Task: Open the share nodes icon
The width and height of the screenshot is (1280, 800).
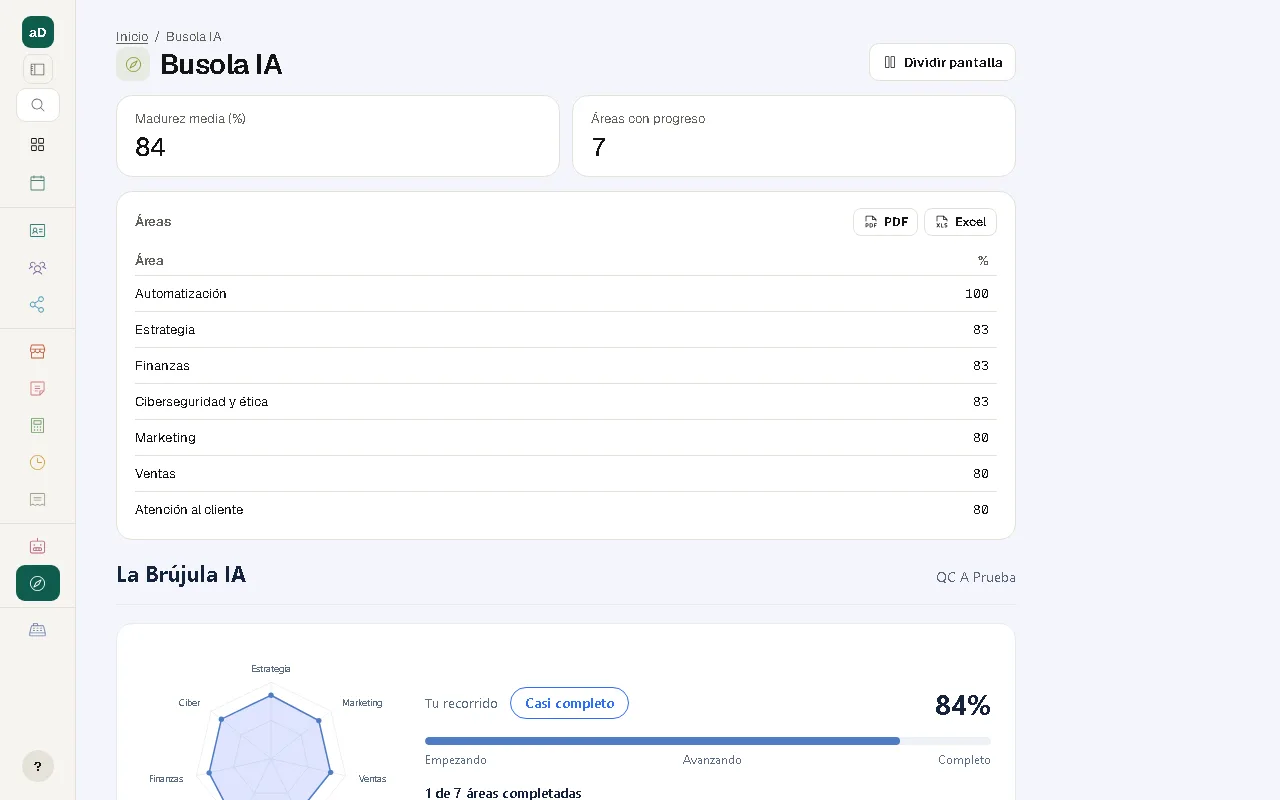Action: point(38,305)
